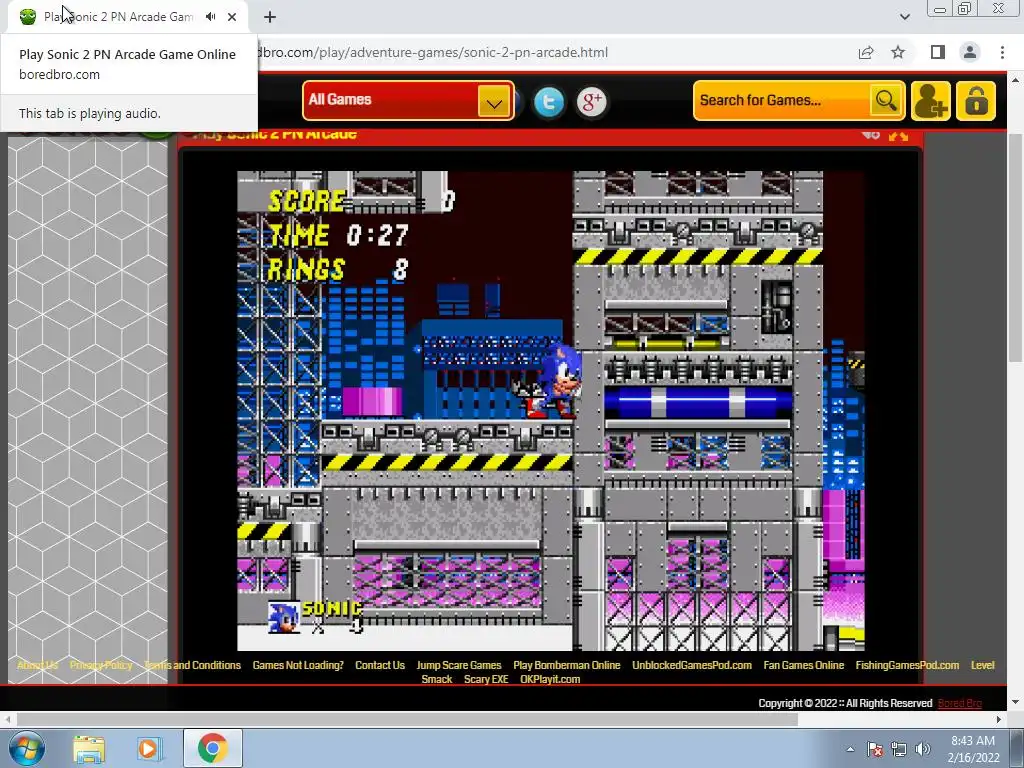Open the Terms and Conditions link
1024x768 pixels.
tap(193, 665)
